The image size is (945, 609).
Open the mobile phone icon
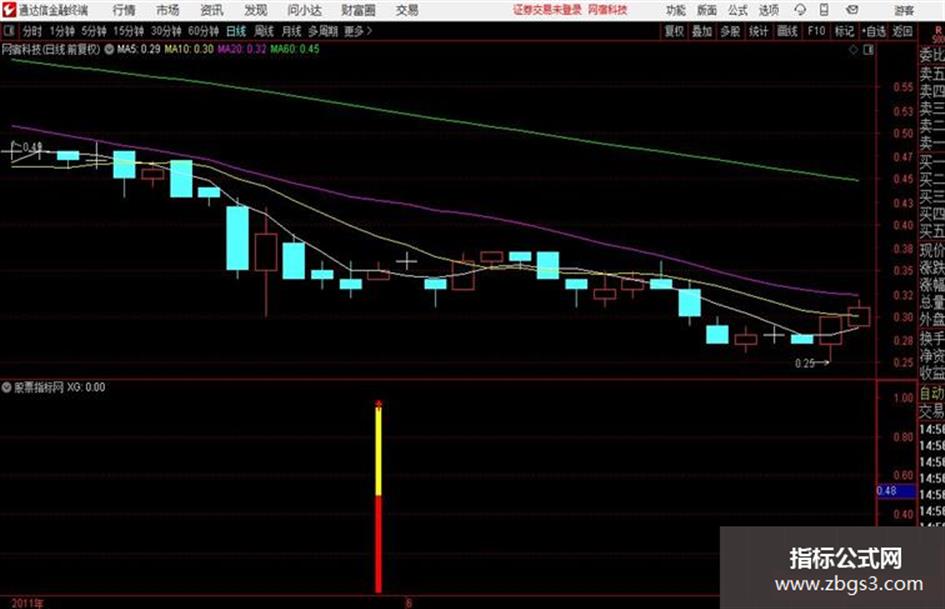pos(824,10)
